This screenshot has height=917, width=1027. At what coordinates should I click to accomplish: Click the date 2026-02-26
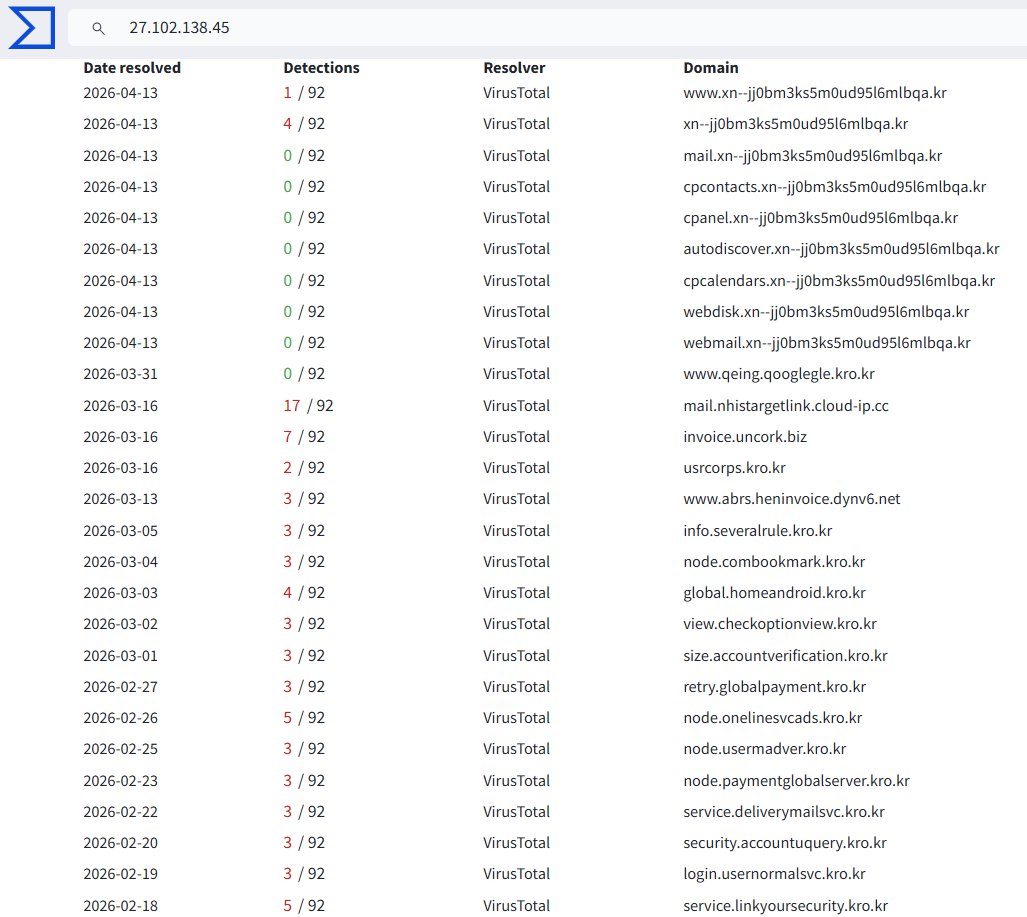121,718
